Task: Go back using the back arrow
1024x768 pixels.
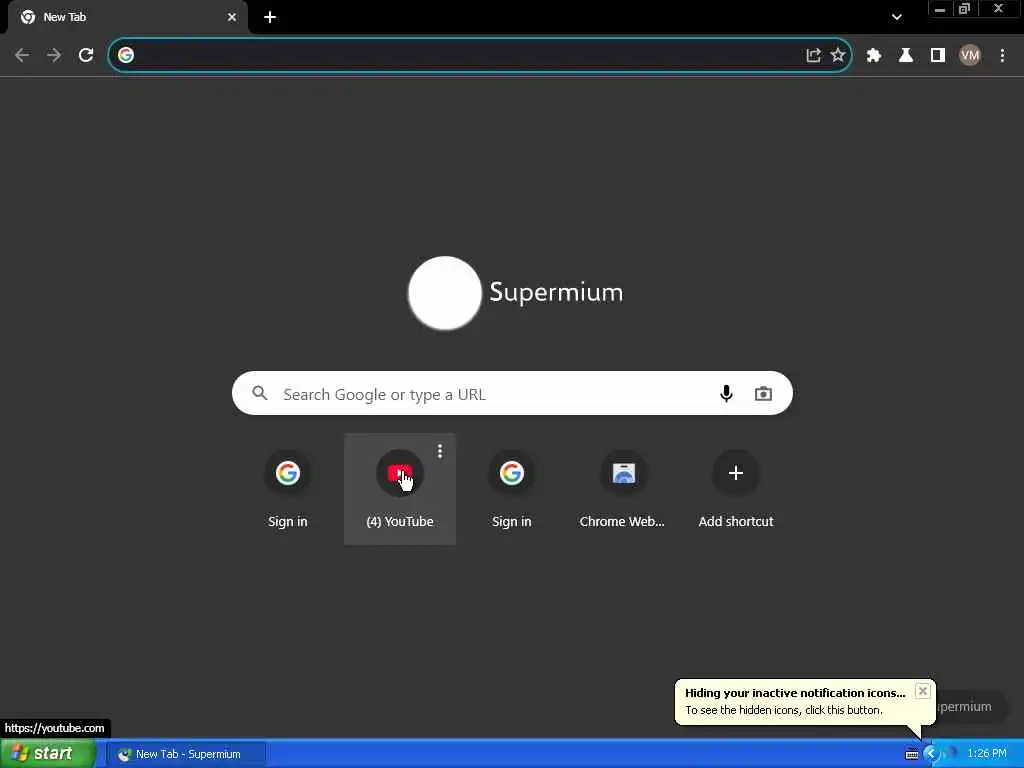Action: [22, 55]
